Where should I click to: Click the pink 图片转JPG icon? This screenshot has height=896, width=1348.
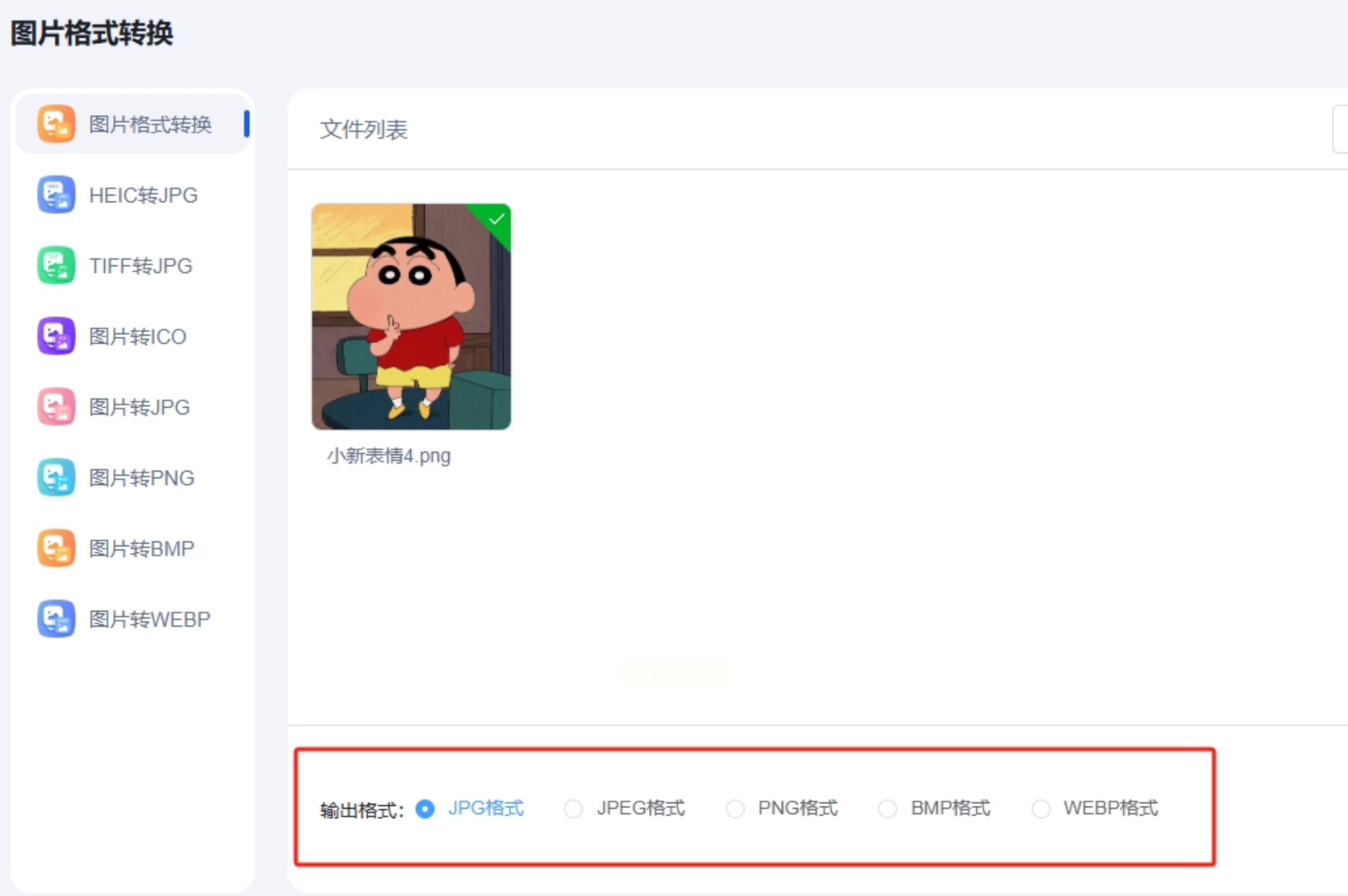click(56, 407)
